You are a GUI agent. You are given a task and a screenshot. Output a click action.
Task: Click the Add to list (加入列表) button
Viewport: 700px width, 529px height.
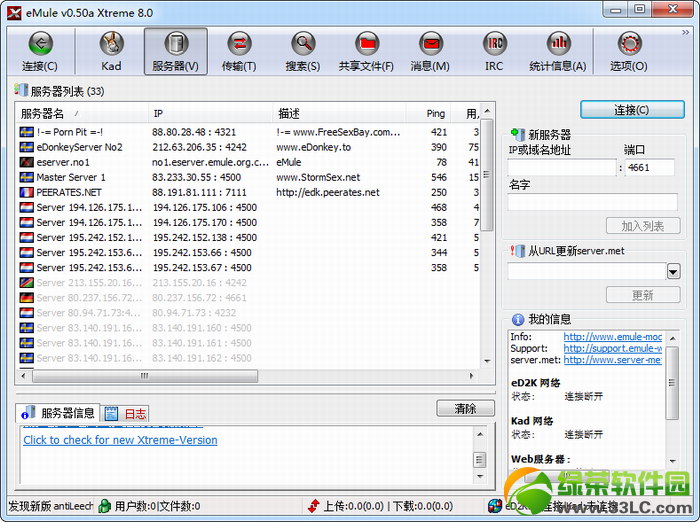pos(643,226)
